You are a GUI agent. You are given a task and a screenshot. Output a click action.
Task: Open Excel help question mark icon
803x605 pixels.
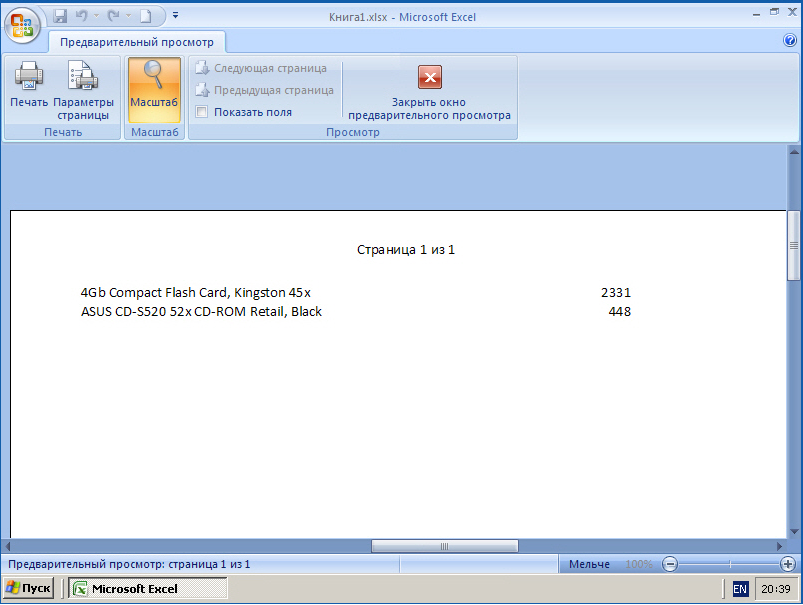coord(790,40)
